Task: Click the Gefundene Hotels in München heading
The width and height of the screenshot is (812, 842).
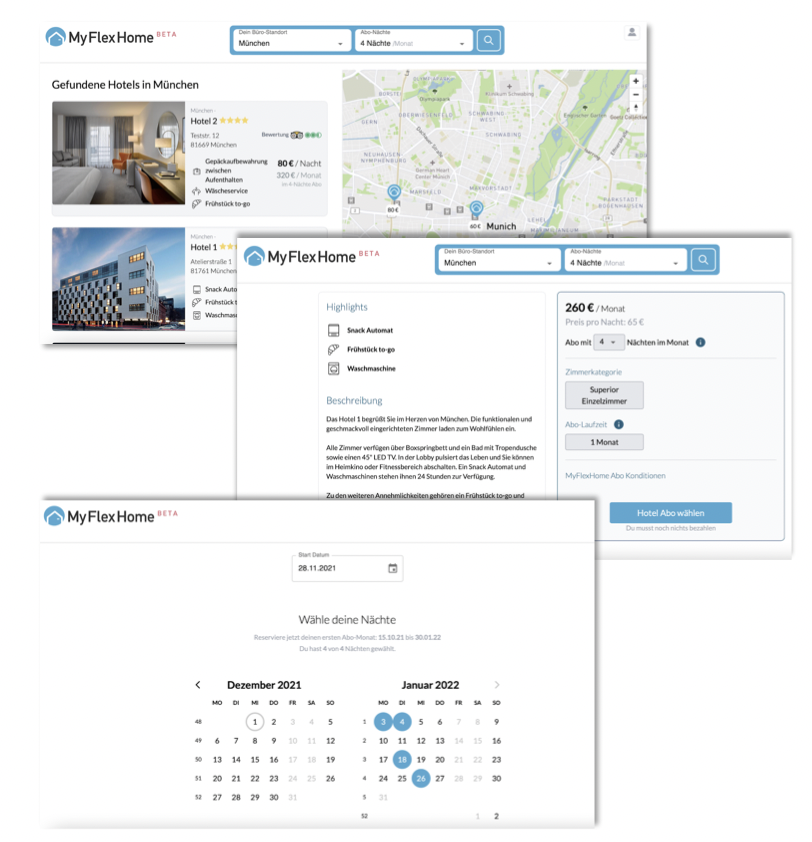Action: 125,85
